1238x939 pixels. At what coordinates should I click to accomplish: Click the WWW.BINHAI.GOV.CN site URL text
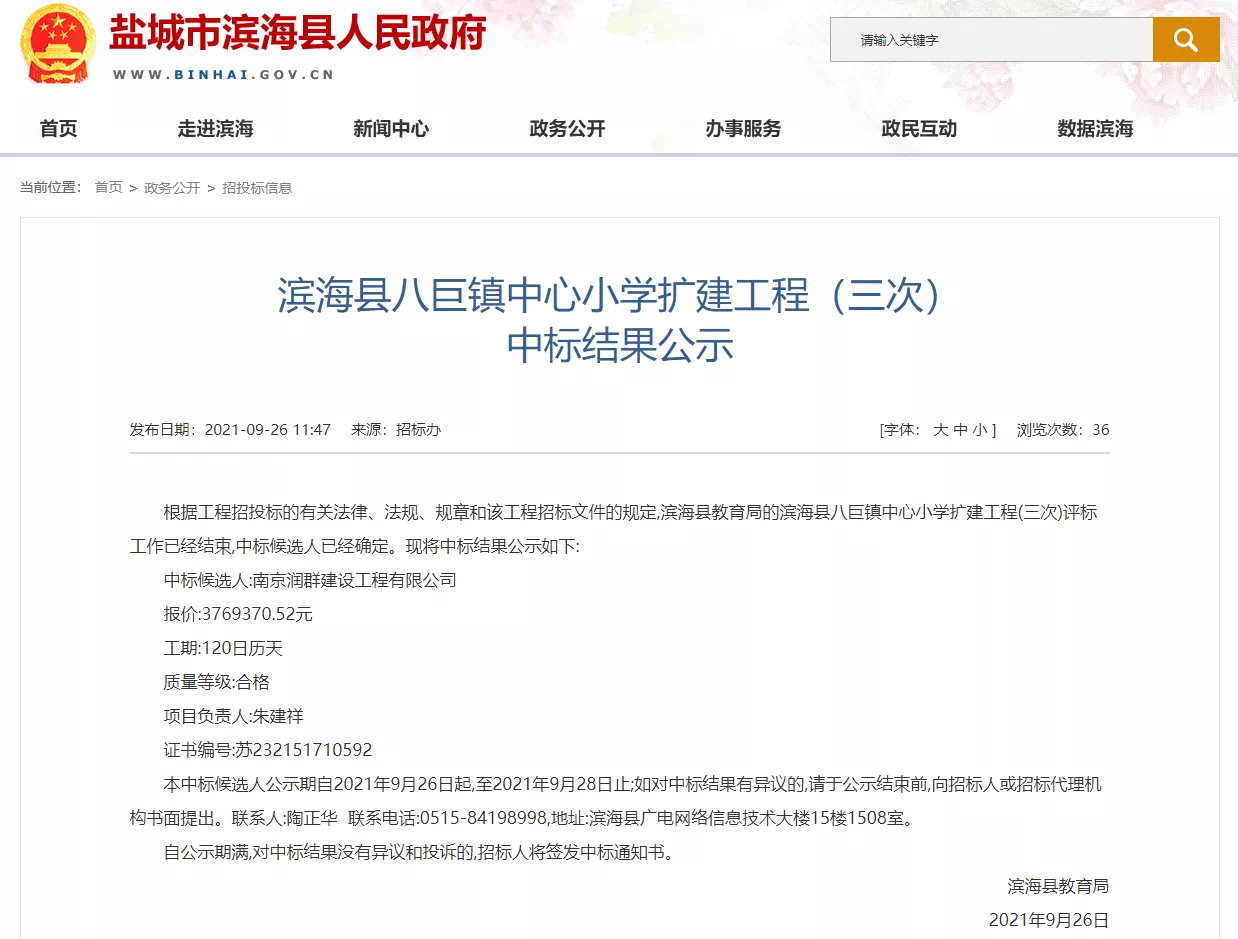click(x=223, y=75)
